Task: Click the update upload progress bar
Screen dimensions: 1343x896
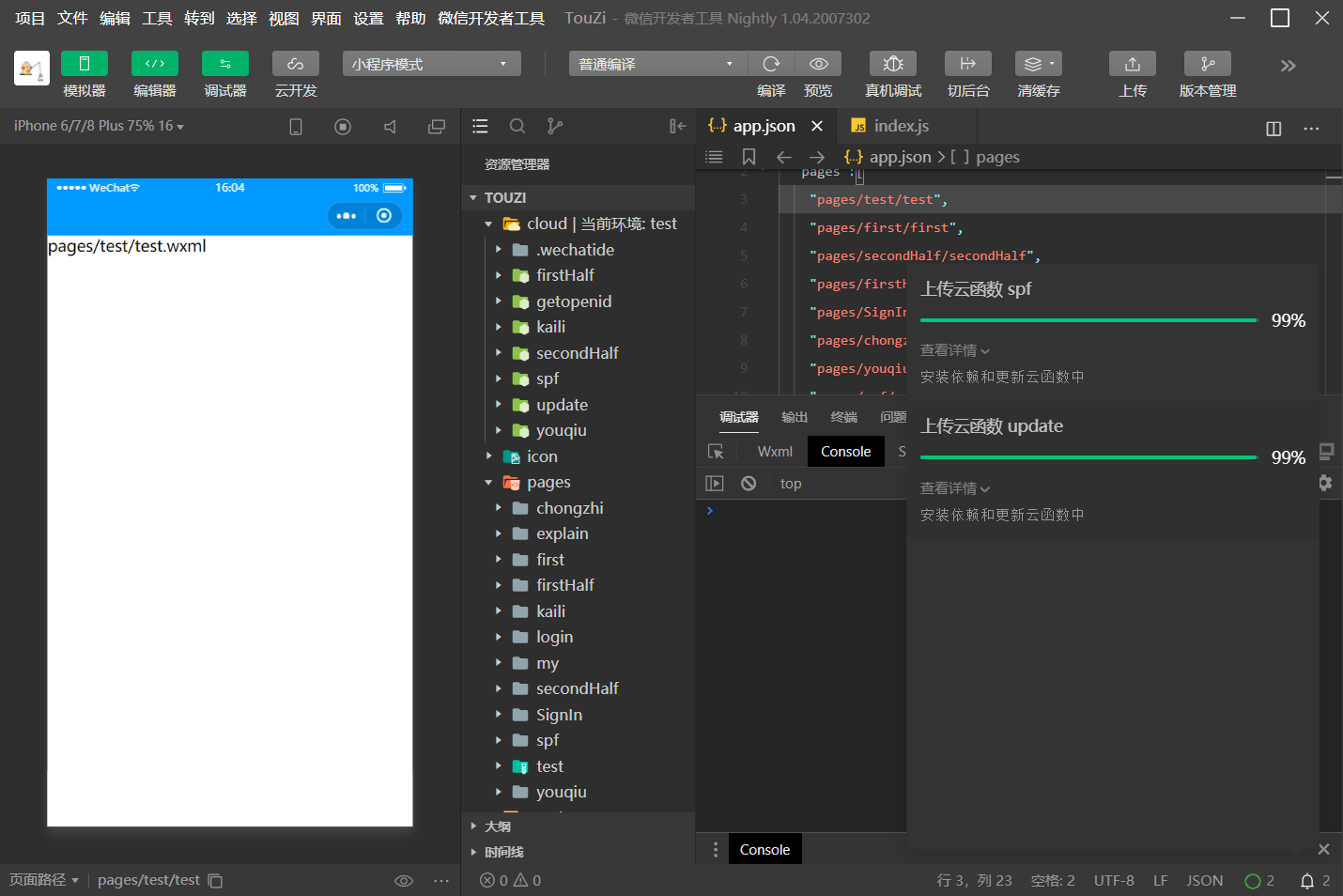Action: tap(1088, 457)
